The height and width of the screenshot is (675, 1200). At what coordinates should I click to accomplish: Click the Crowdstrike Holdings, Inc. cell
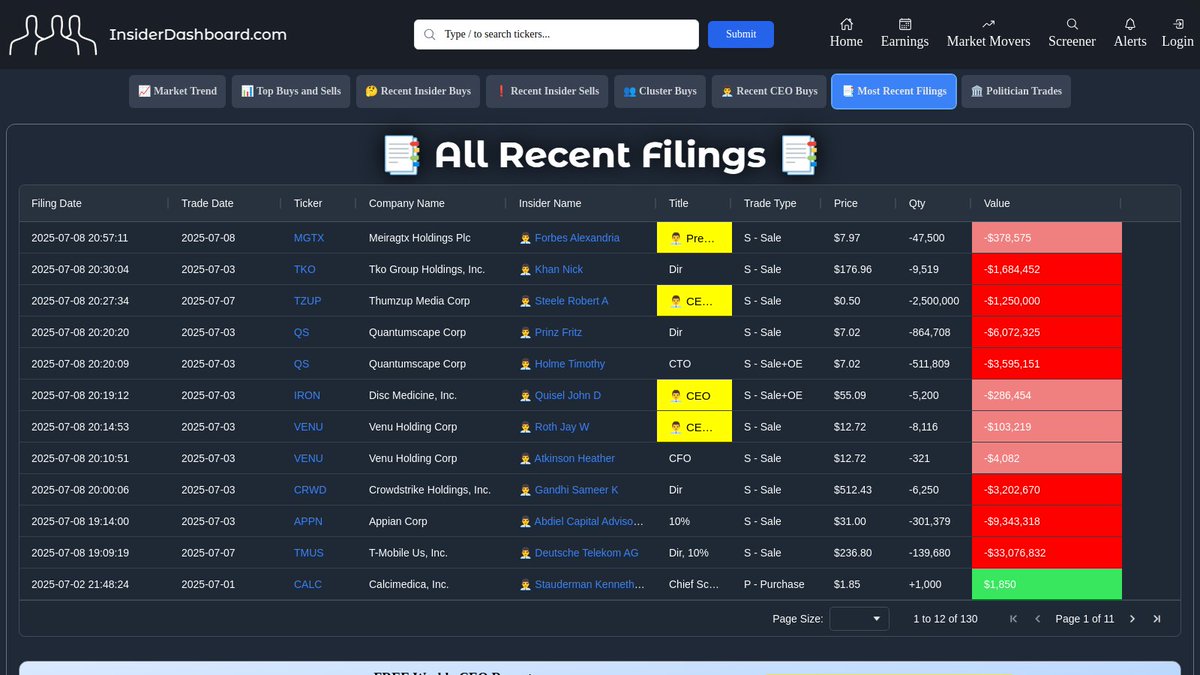pyautogui.click(x=430, y=490)
